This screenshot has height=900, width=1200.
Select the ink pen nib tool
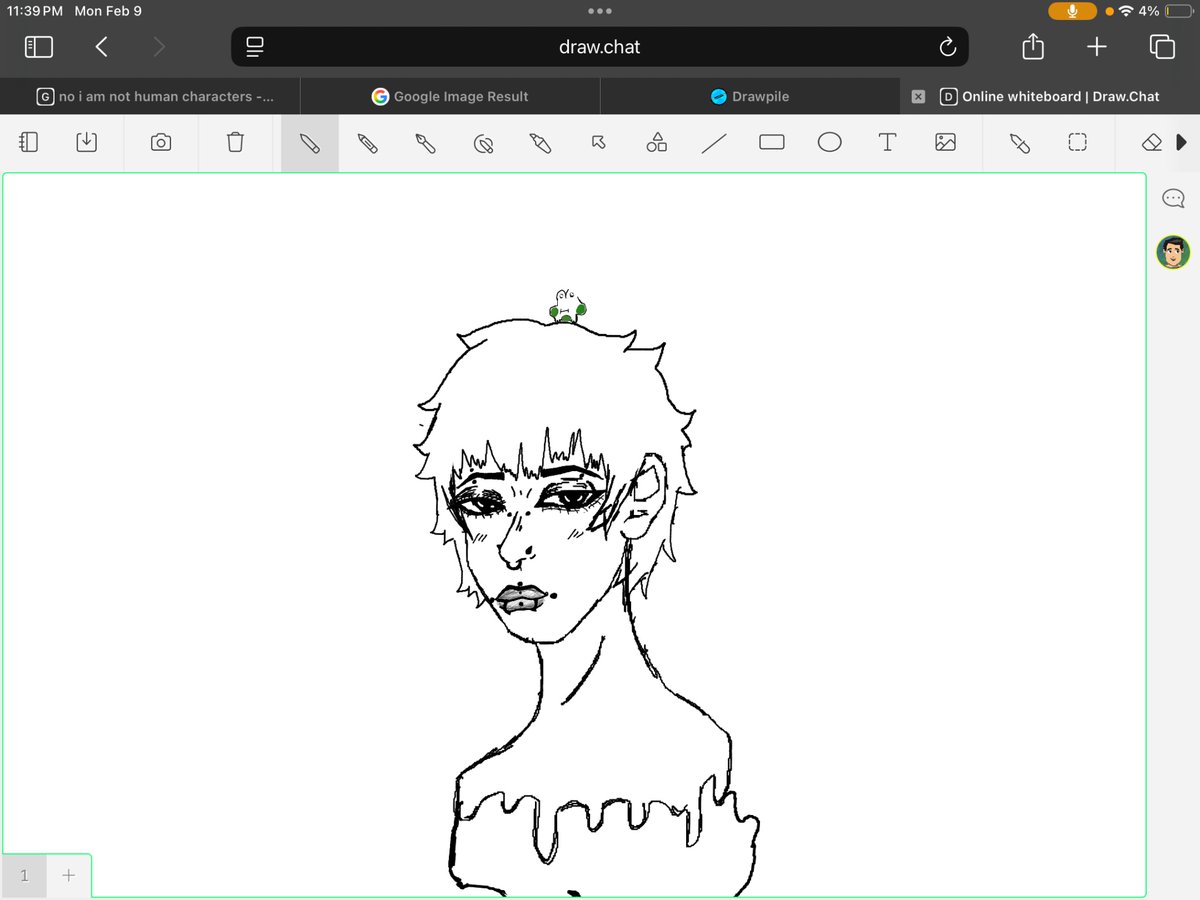(x=425, y=143)
